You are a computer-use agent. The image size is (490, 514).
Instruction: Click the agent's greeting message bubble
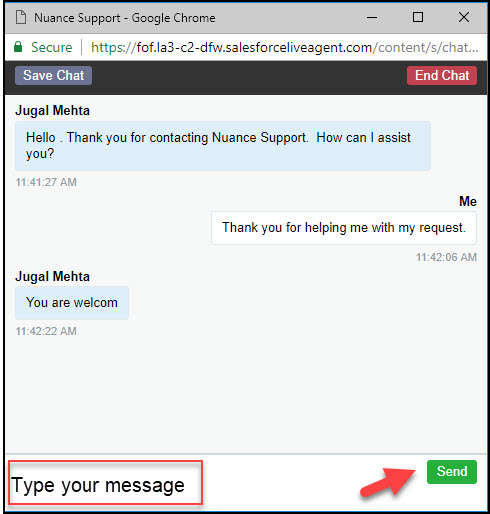click(x=223, y=146)
